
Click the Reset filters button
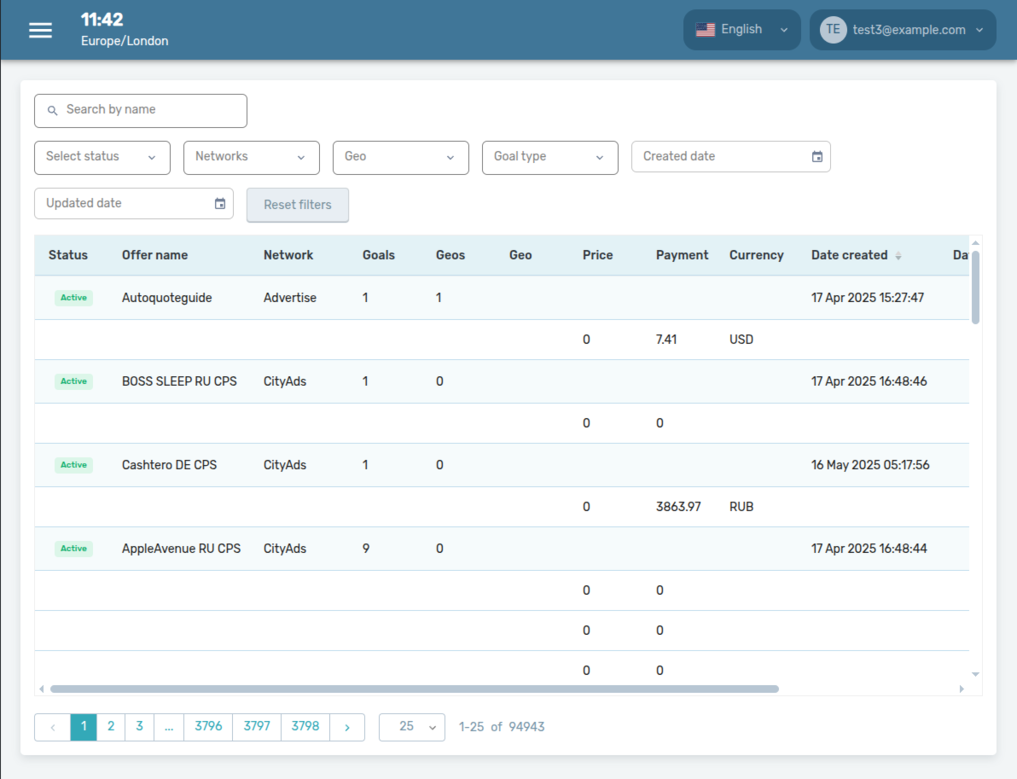297,205
